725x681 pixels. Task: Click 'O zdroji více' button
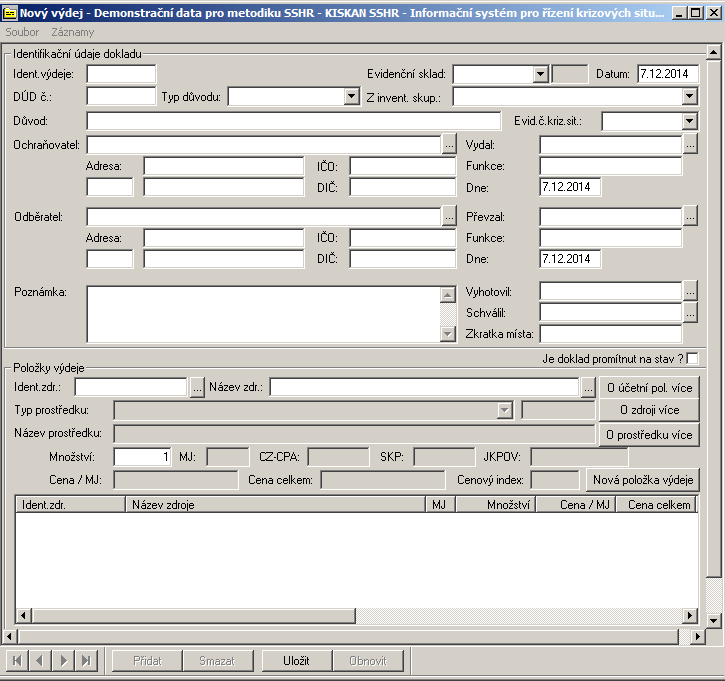click(x=649, y=410)
